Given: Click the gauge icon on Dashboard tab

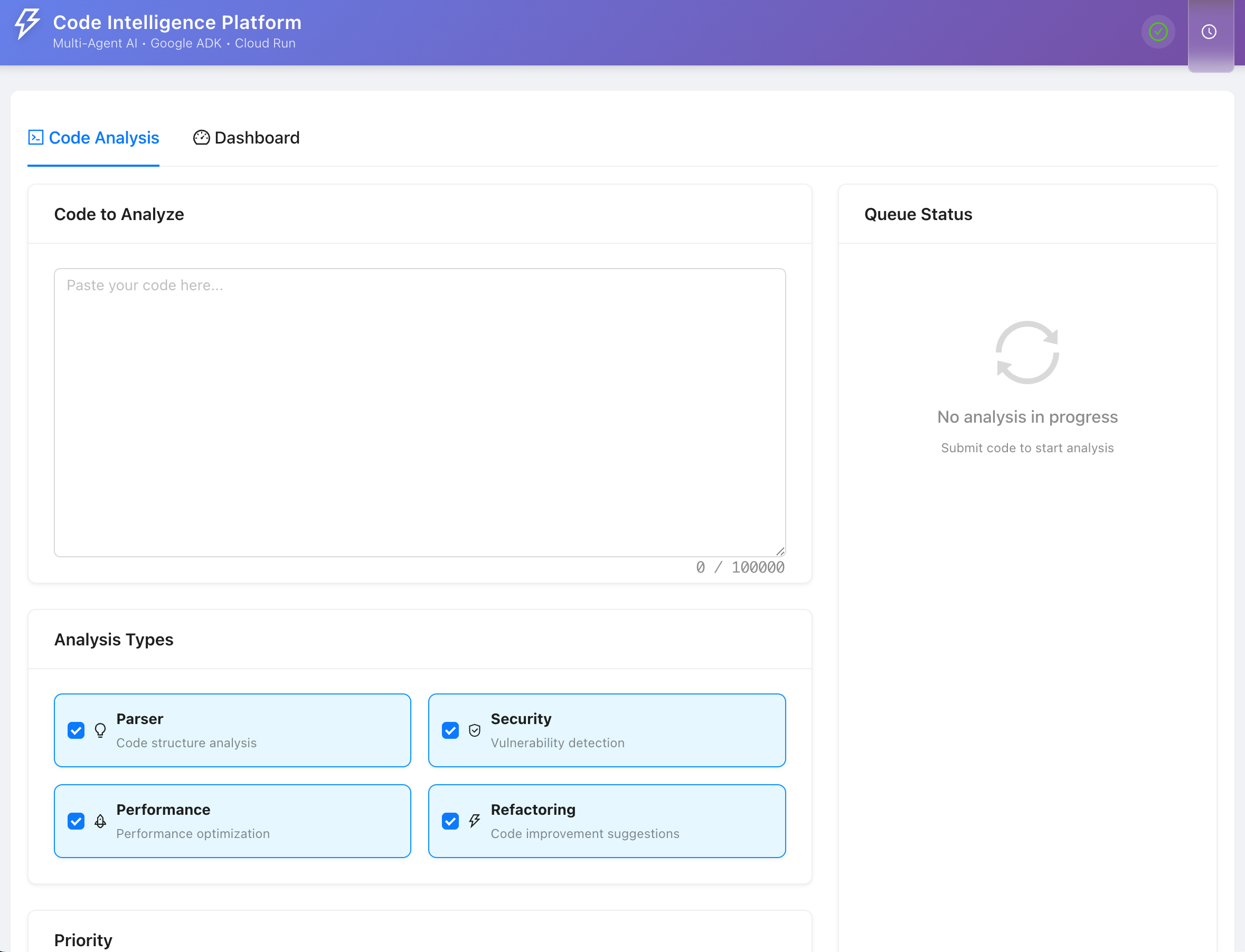Looking at the screenshot, I should (201, 138).
